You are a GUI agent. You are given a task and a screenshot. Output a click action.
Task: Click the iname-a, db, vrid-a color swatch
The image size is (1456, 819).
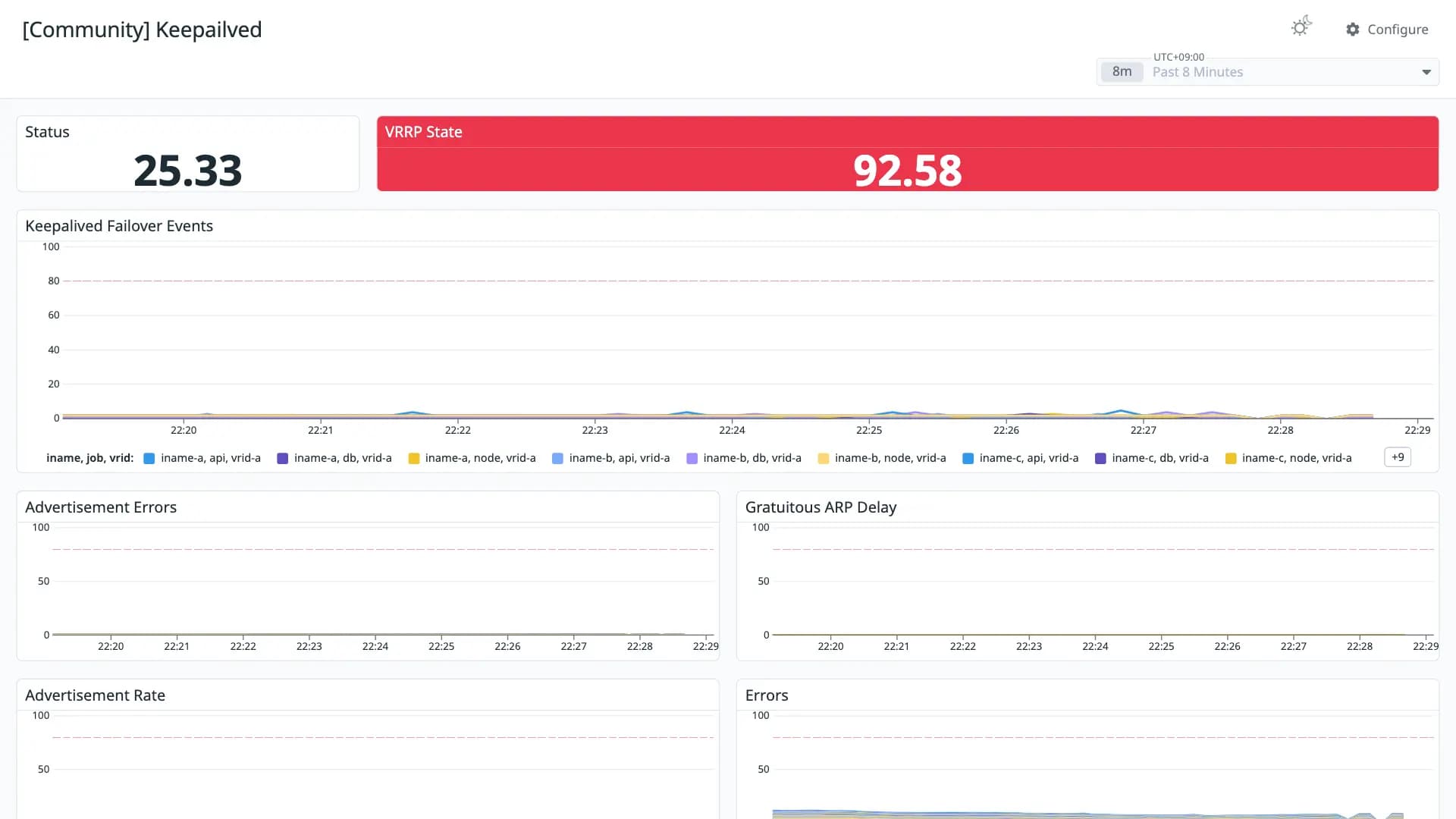[283, 458]
